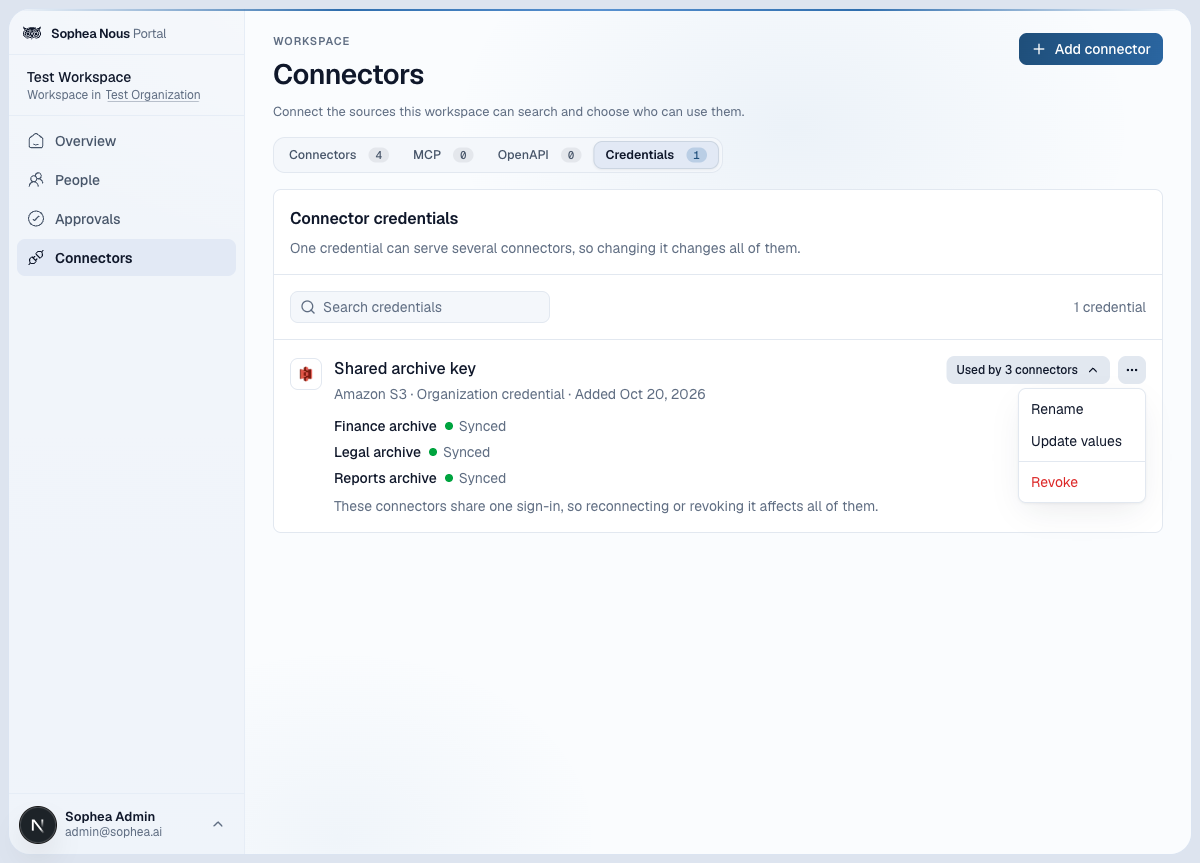This screenshot has height=863, width=1200.
Task: Switch to the Connectors tab
Action: pos(338,155)
